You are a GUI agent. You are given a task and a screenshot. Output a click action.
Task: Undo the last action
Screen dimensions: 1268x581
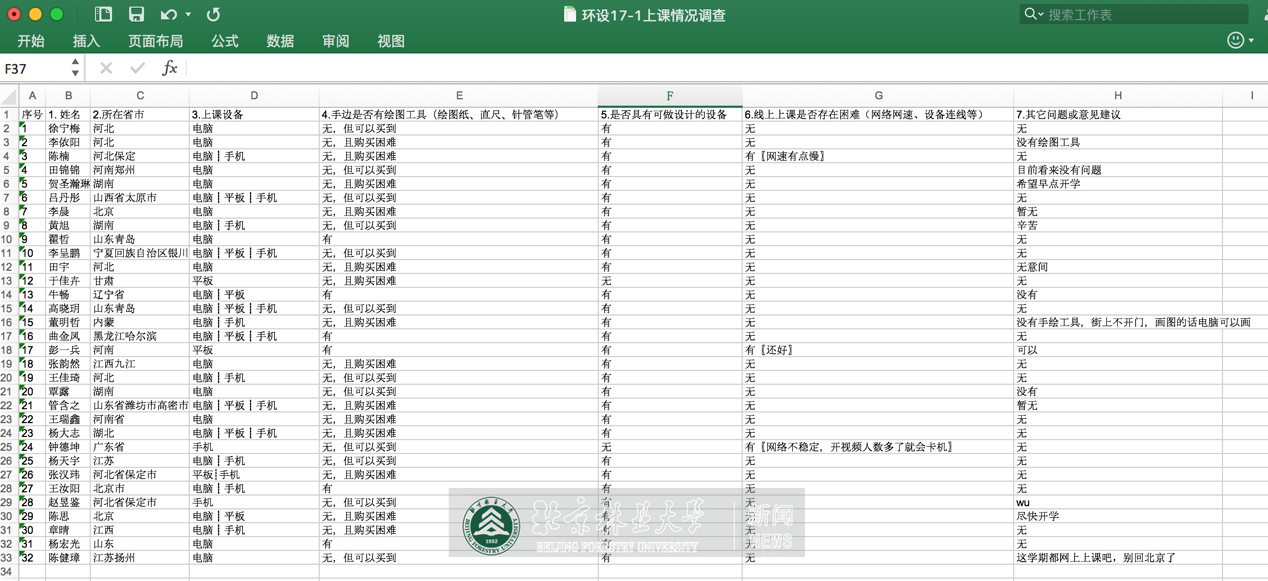coord(168,15)
